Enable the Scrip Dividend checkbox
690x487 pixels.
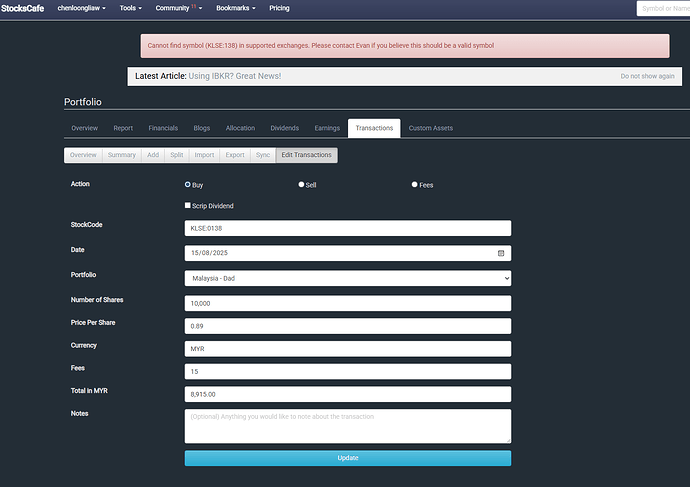(188, 206)
